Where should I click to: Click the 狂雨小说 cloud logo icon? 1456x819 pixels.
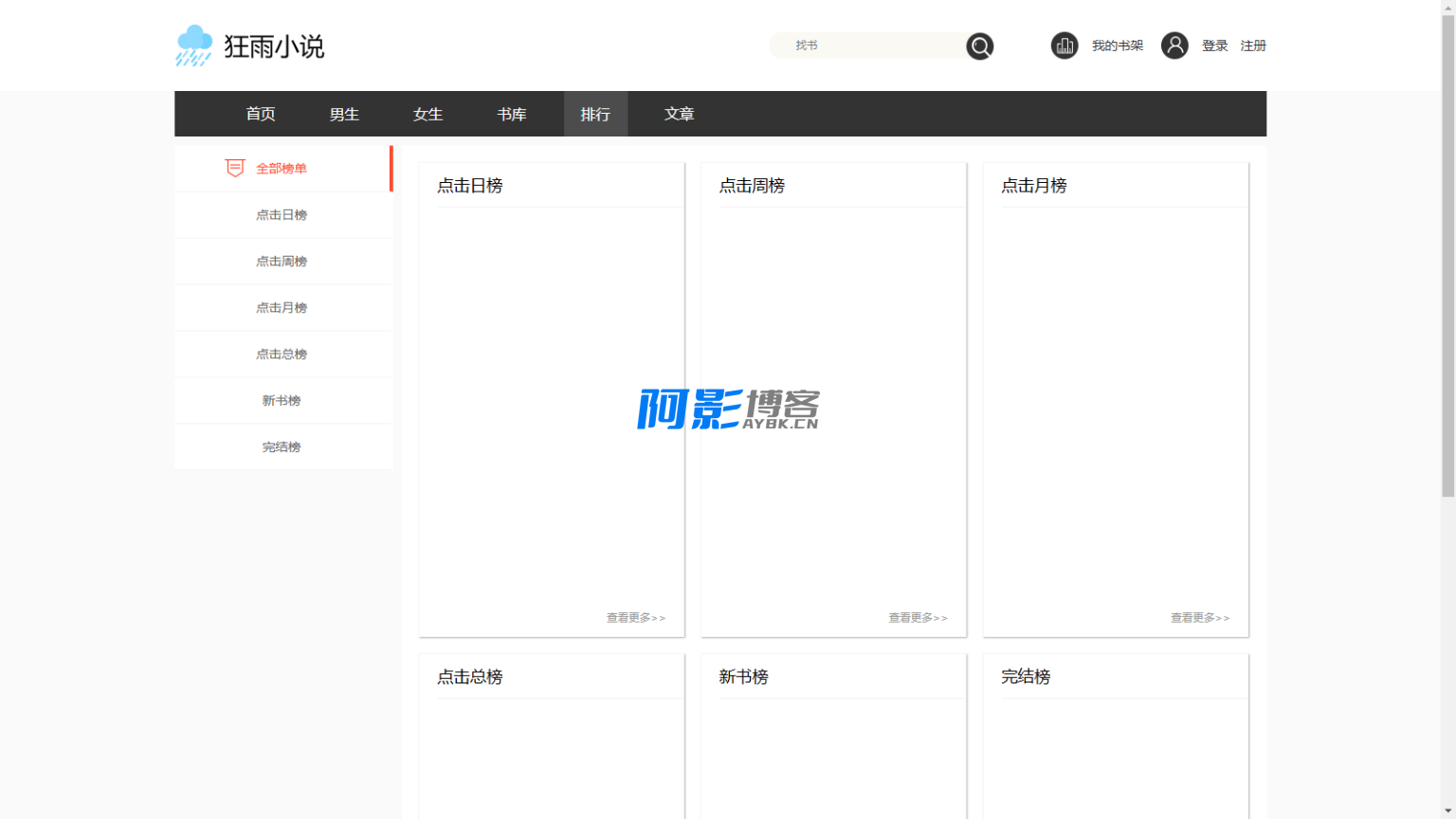[194, 45]
